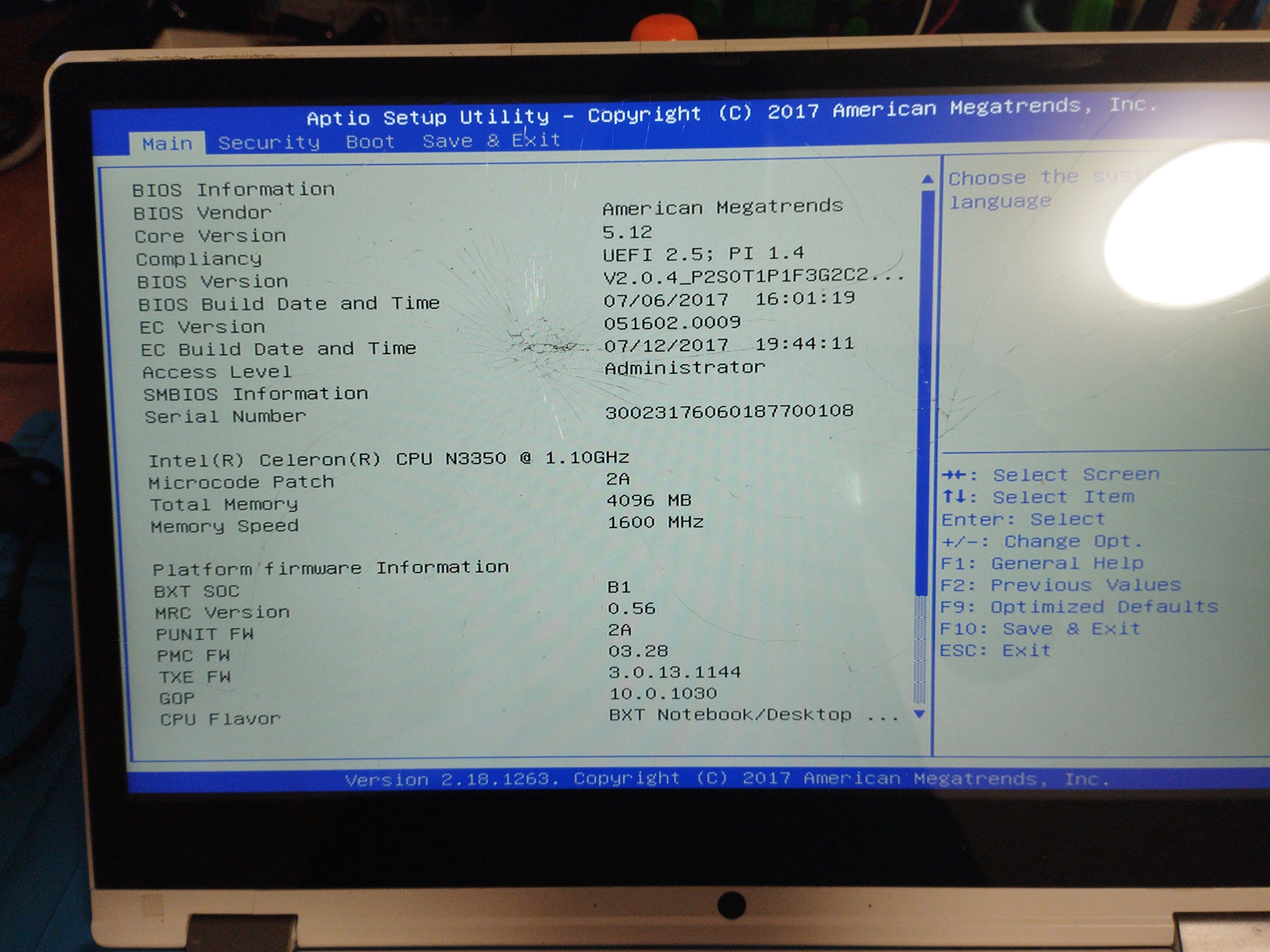This screenshot has width=1270, height=952.
Task: Select the Memory Speed label
Action: coord(224,526)
